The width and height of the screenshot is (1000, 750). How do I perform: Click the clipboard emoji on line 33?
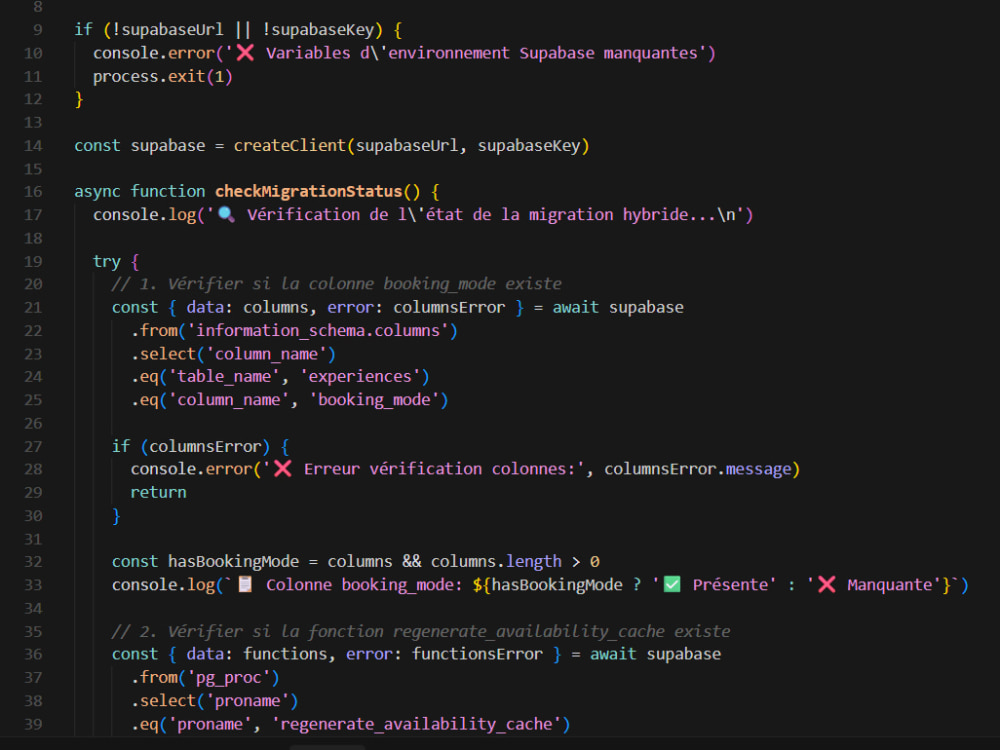point(245,585)
